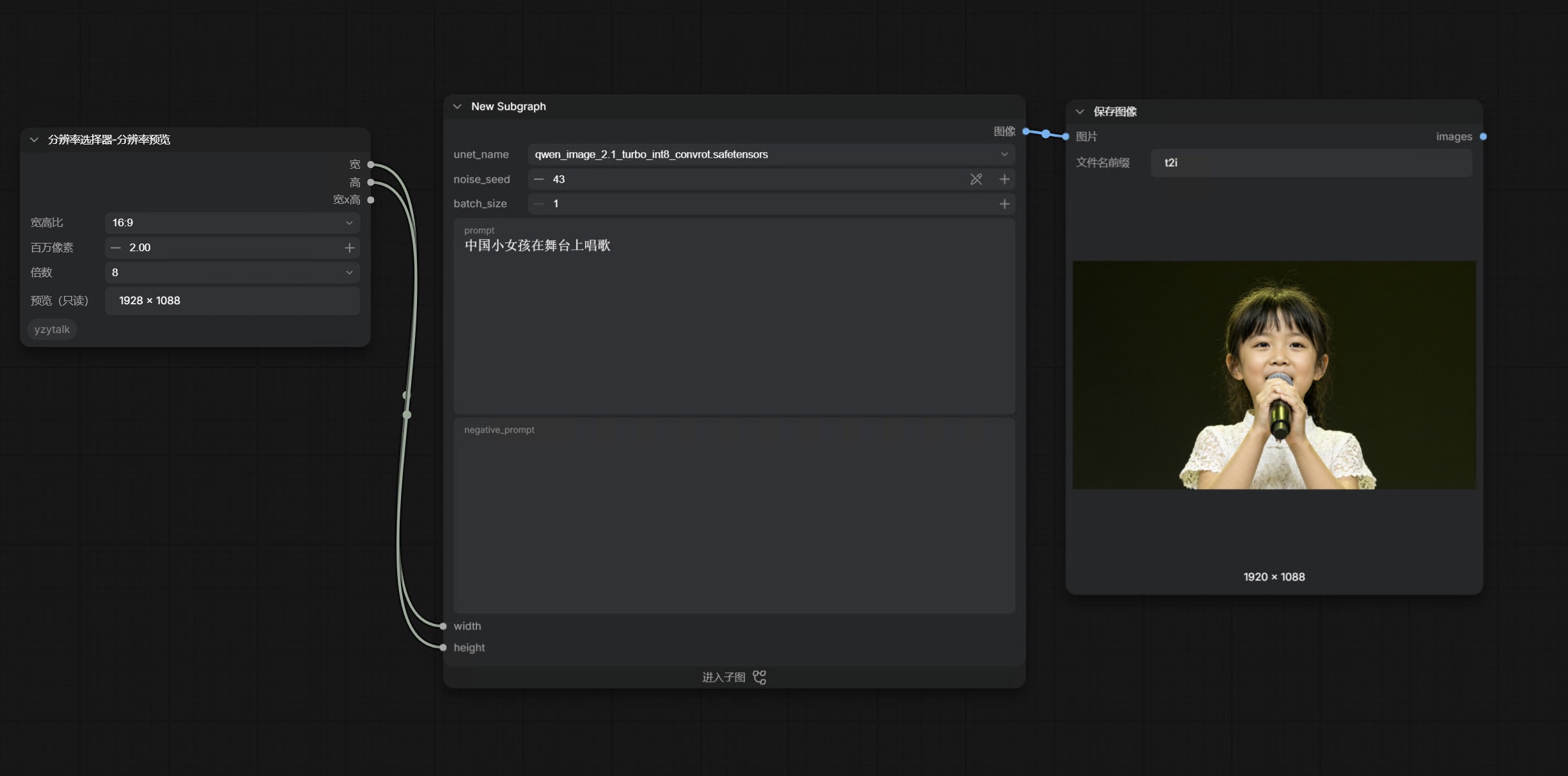Decrease noise_seed with the minus button
Viewport: 1568px width, 776px height.
click(x=539, y=179)
